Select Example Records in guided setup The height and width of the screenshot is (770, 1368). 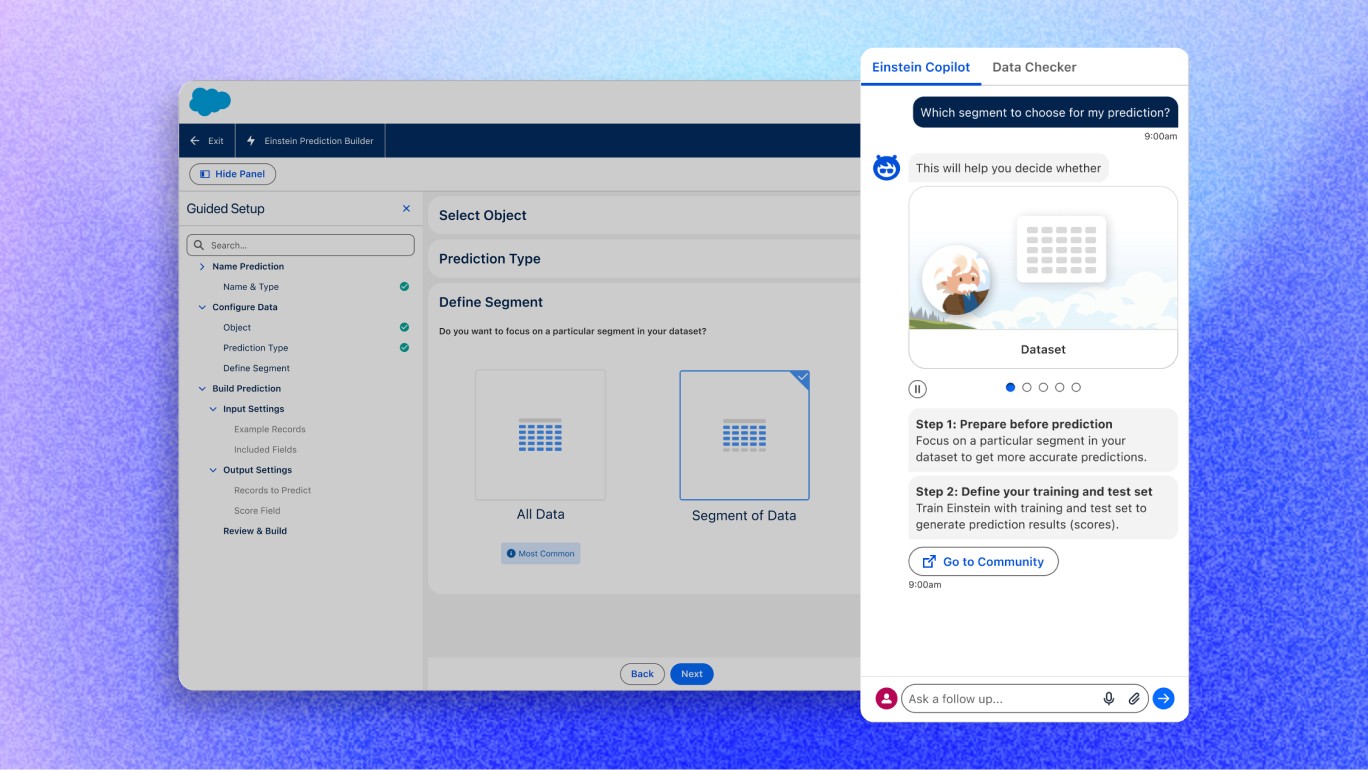270,429
